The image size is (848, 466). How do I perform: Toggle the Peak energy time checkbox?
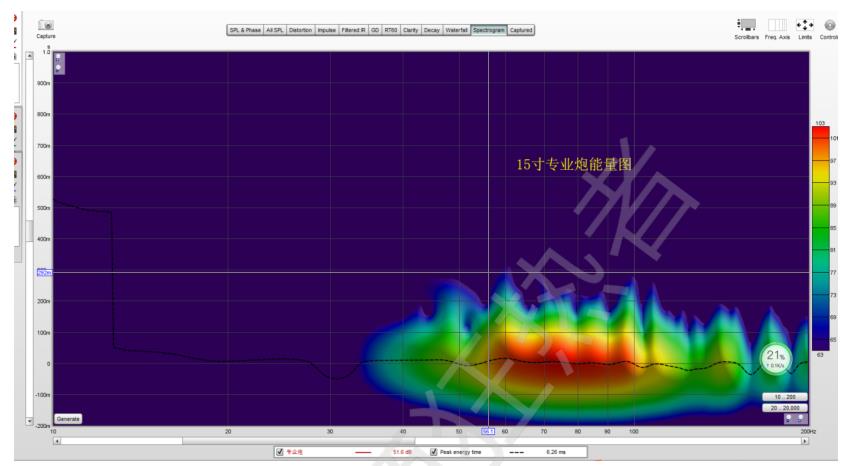click(434, 452)
